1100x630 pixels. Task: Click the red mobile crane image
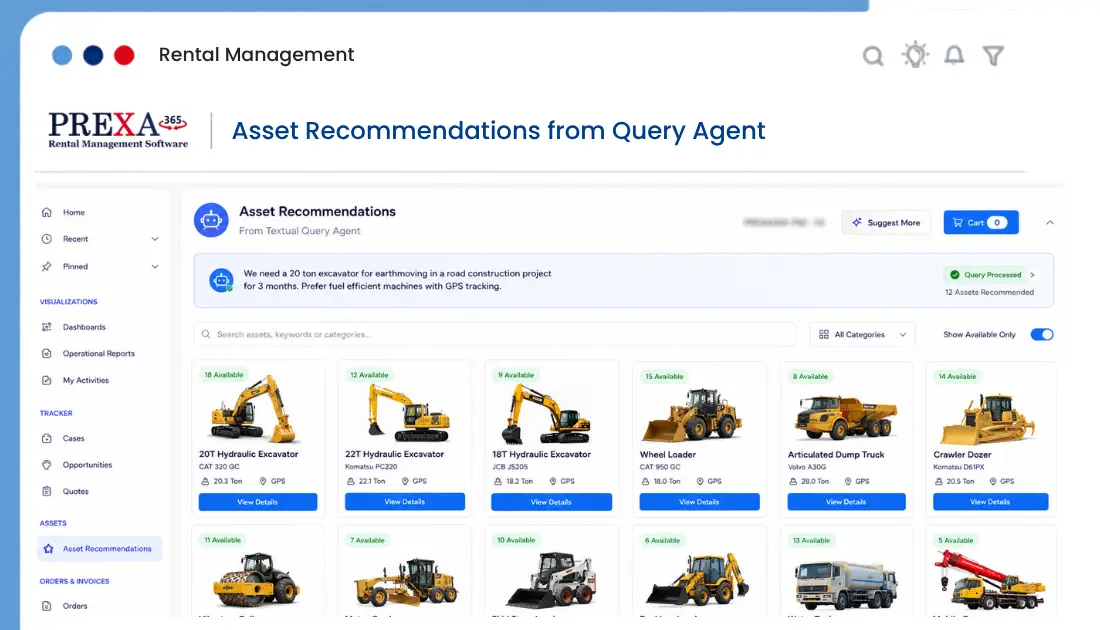(x=990, y=580)
